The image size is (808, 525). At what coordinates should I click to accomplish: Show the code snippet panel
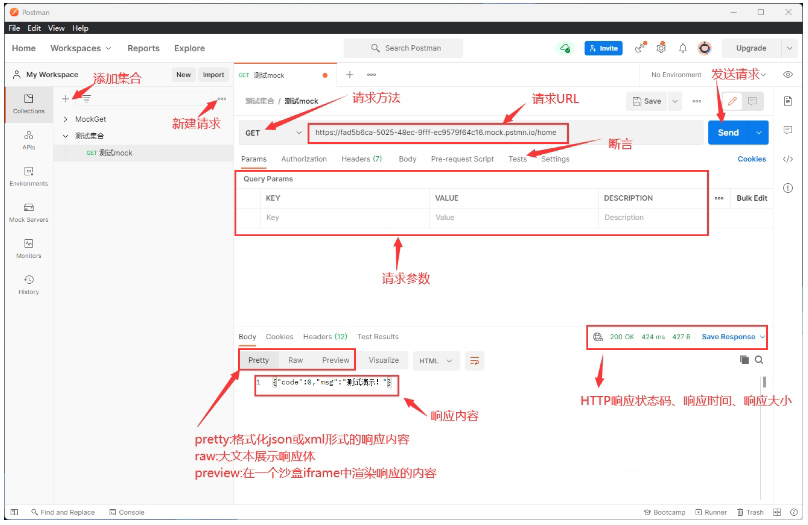tap(788, 158)
